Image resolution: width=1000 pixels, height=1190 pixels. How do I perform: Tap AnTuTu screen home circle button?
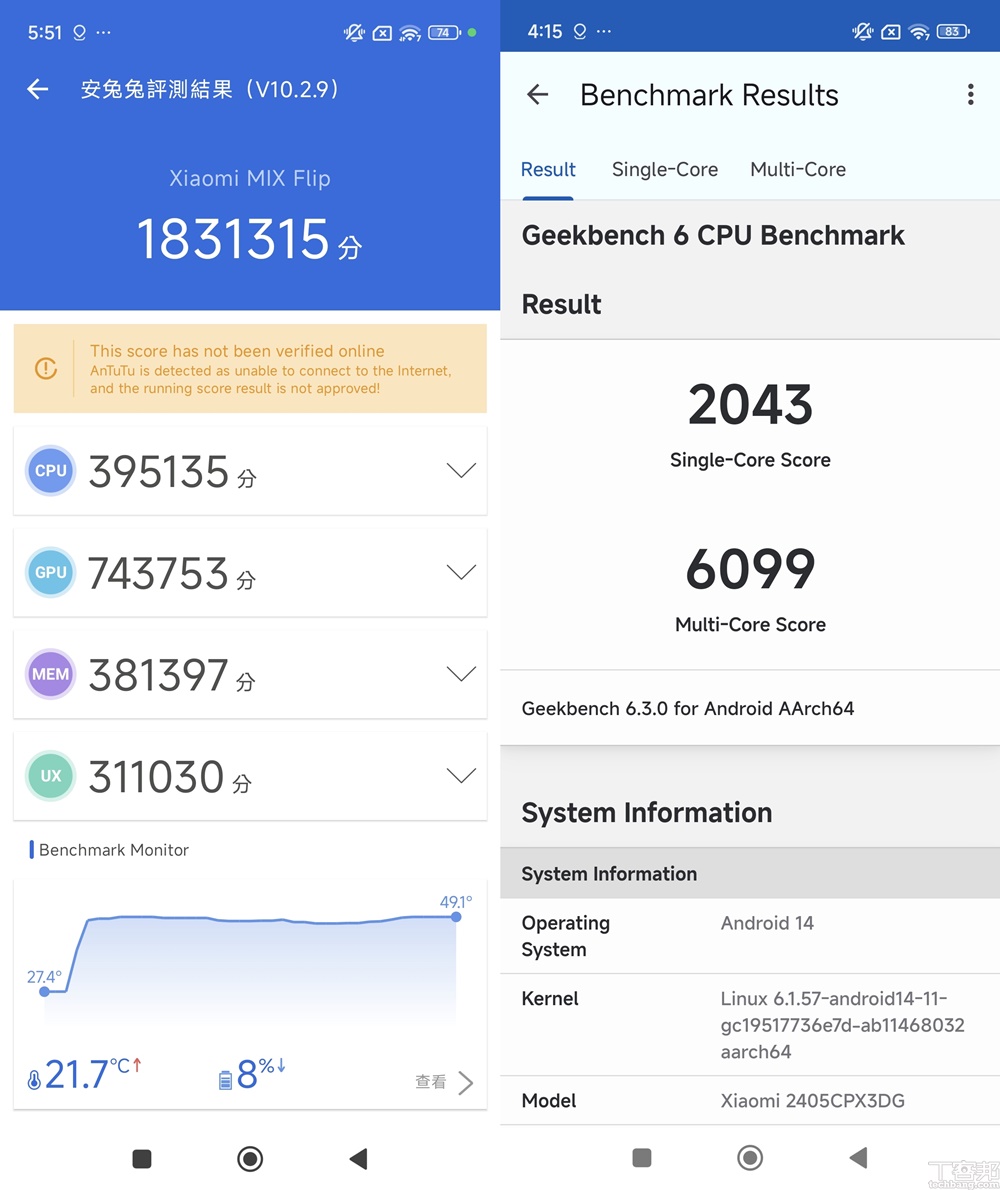click(250, 1159)
